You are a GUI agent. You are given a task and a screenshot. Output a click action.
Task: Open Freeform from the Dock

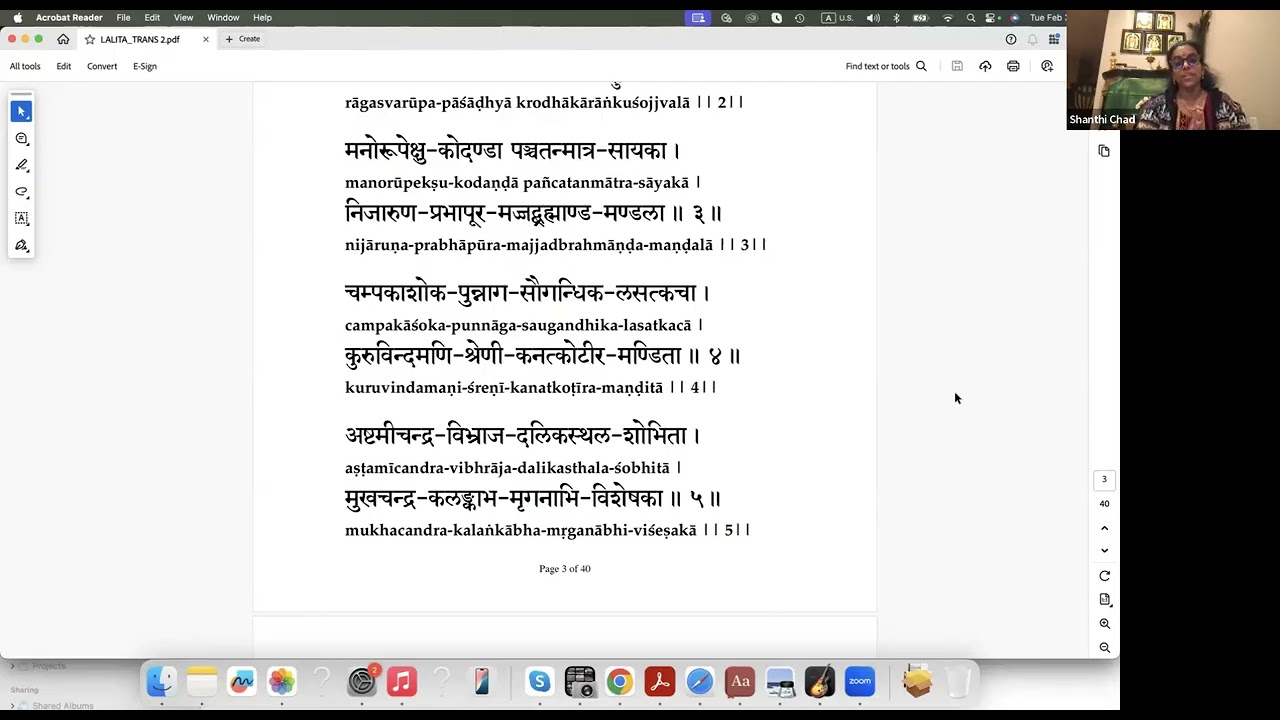click(241, 681)
